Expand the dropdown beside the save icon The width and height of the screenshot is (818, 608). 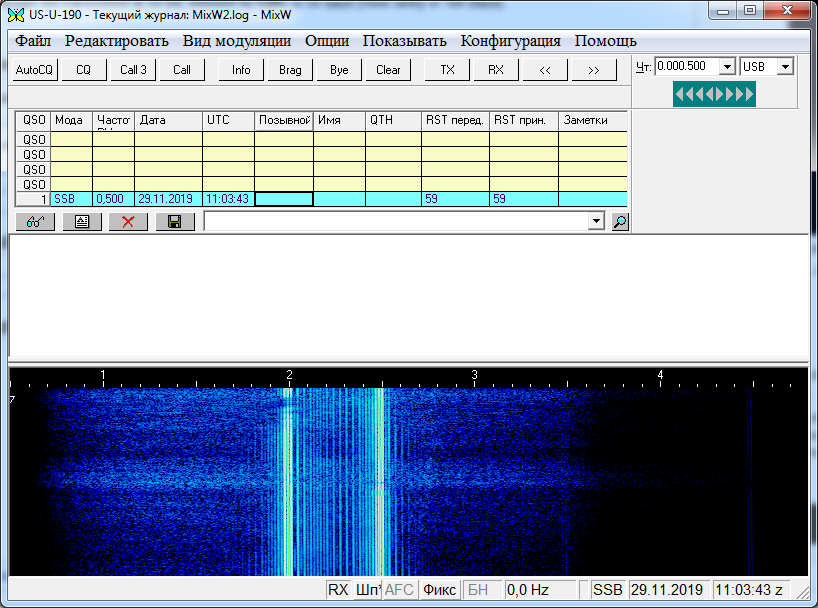coord(596,221)
